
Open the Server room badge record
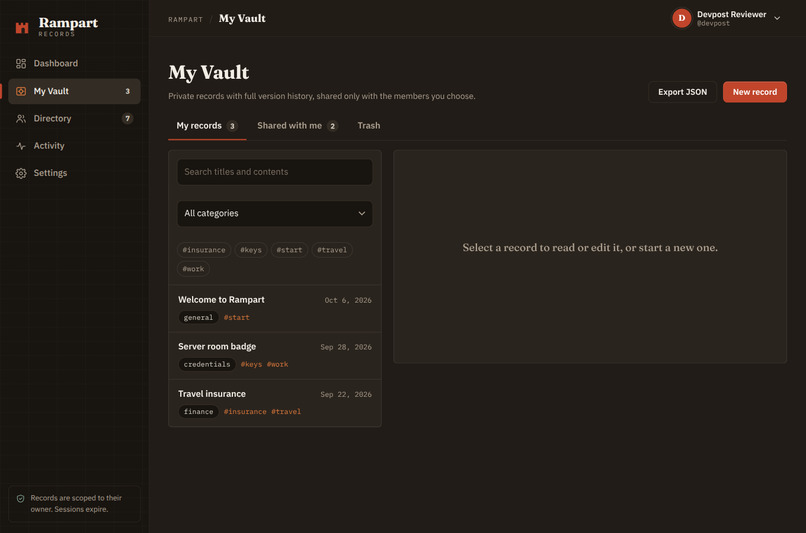275,356
